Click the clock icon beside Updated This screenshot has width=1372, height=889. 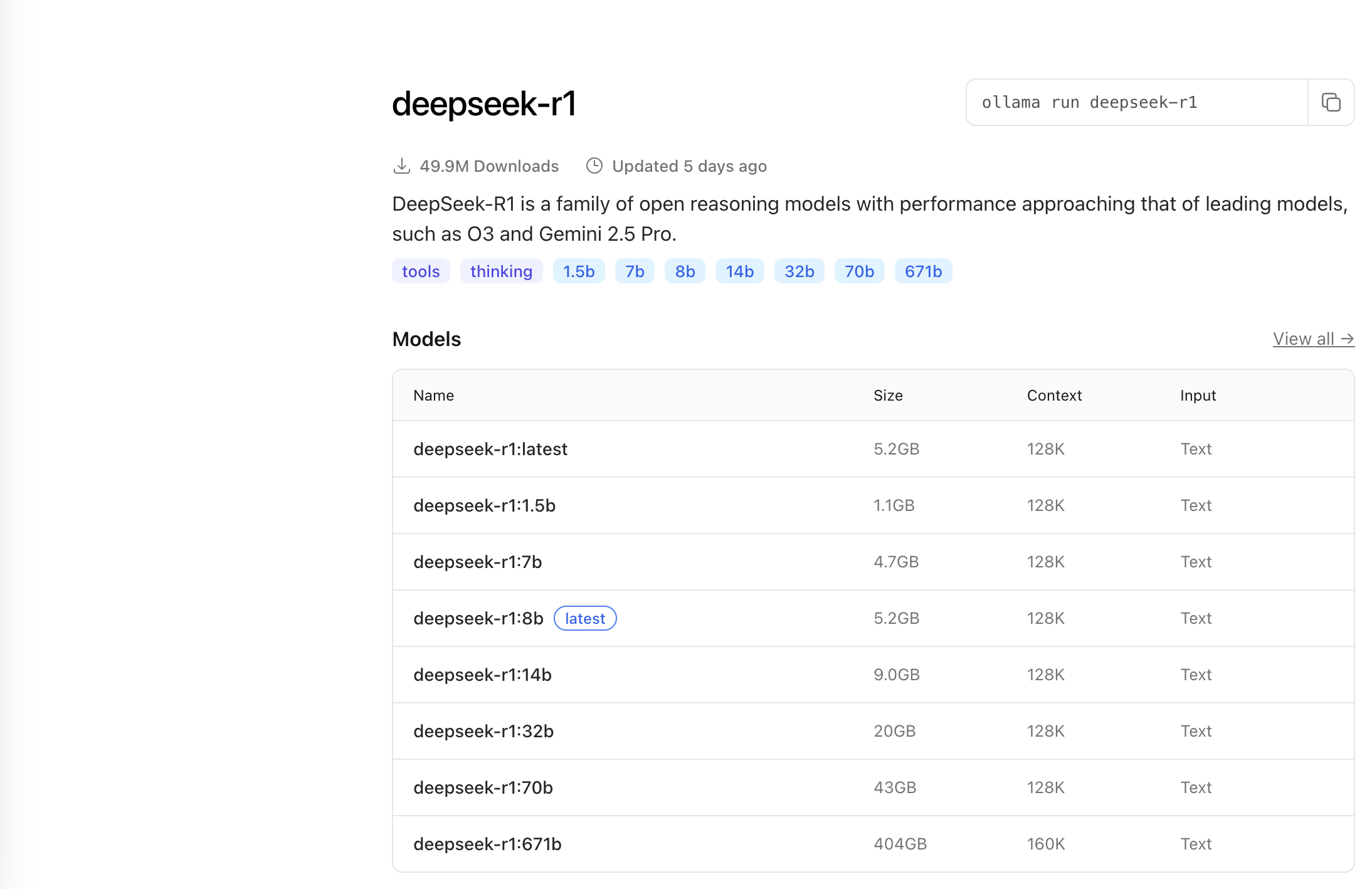tap(594, 166)
